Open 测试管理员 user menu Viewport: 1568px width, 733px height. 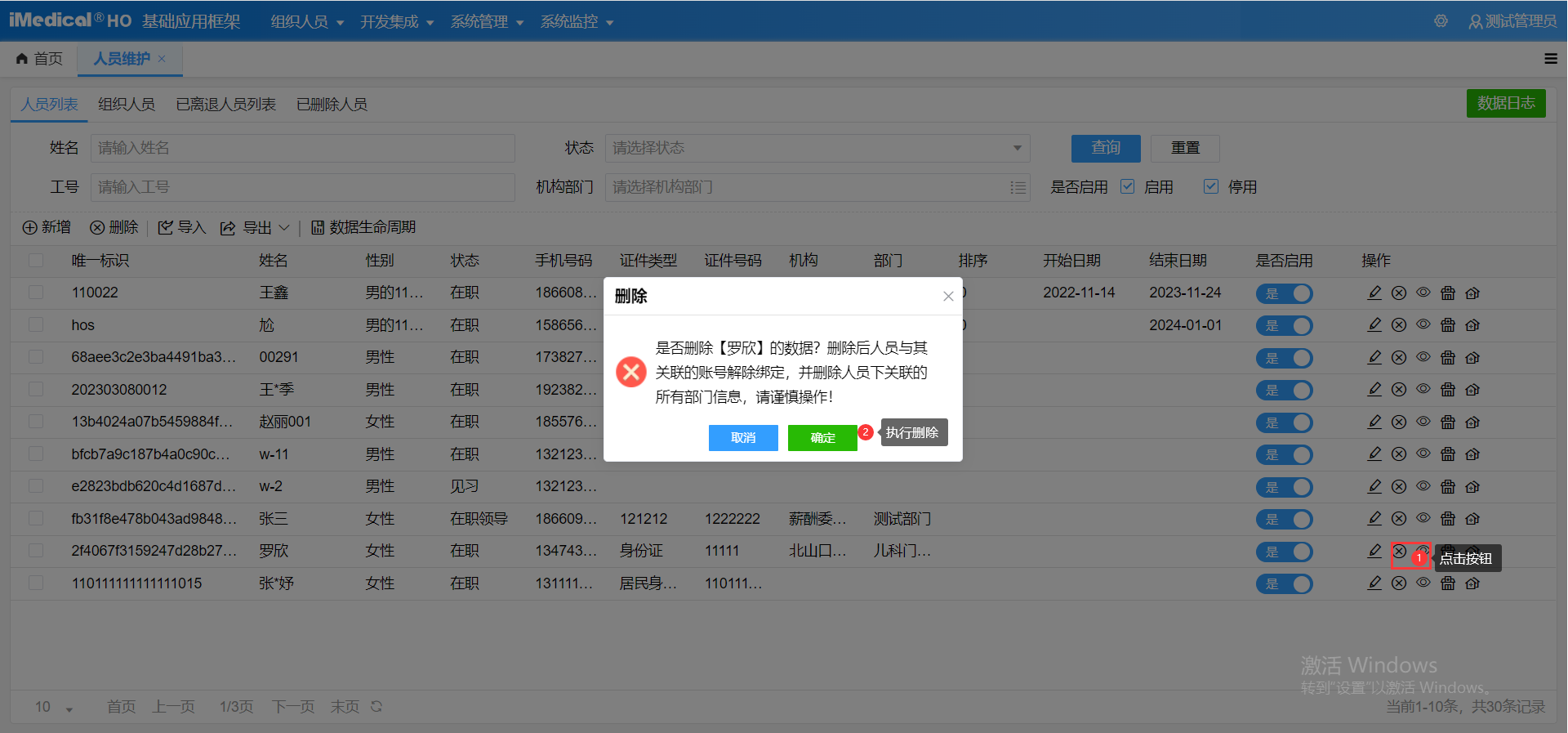1512,21
